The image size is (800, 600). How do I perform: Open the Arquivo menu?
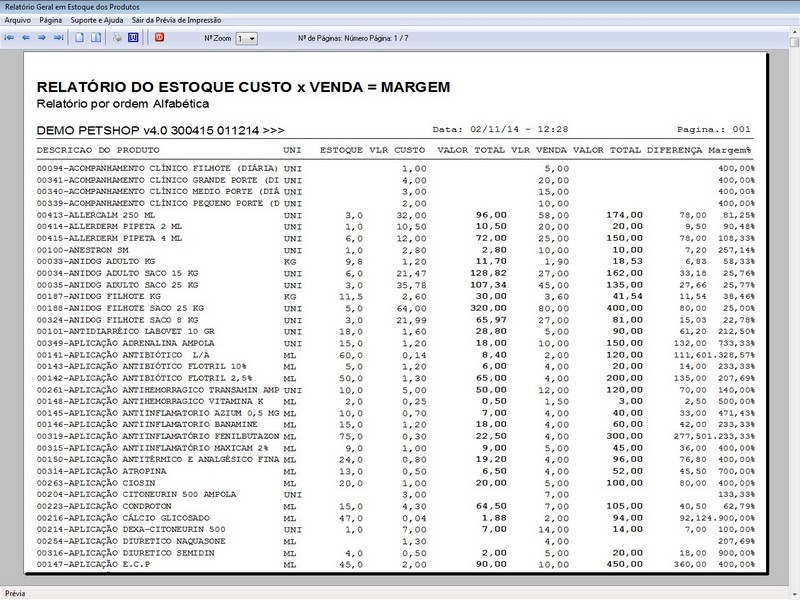[x=18, y=20]
